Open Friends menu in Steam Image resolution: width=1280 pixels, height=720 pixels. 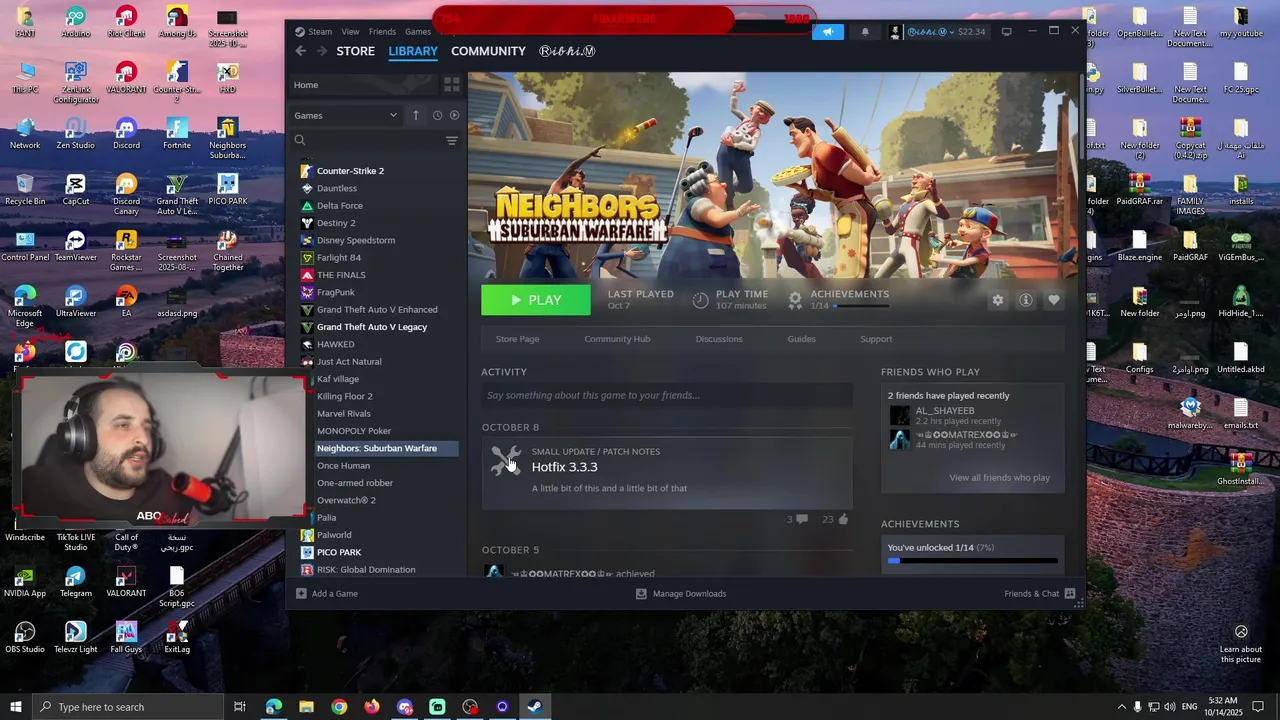coord(382,31)
